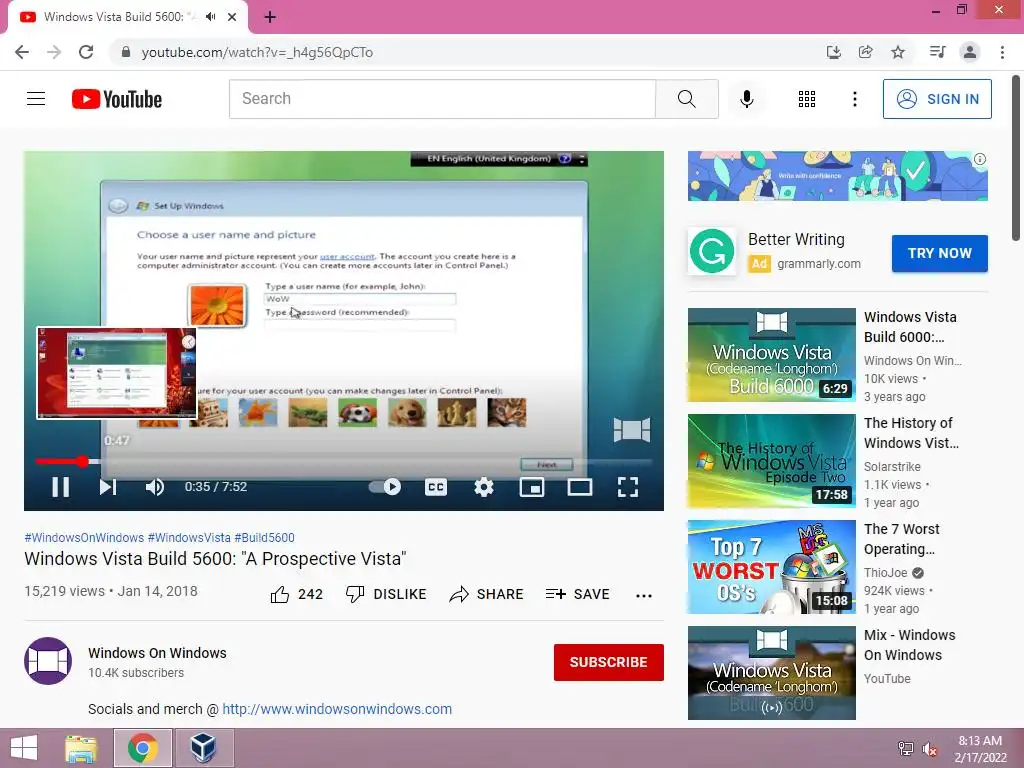Click the channel watermark in video
The image size is (1024, 768).
point(632,430)
